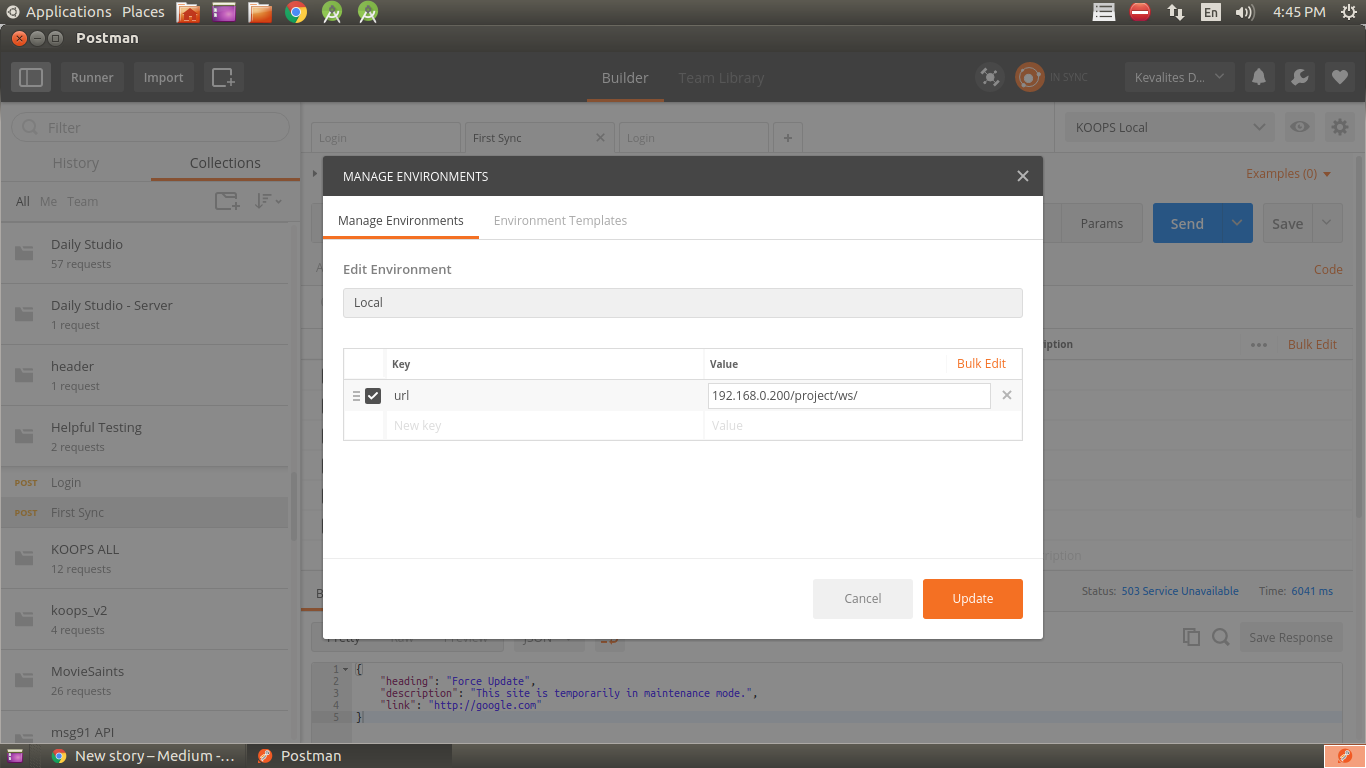1366x768 pixels.
Task: Click the Save Response button
Action: click(x=1290, y=637)
